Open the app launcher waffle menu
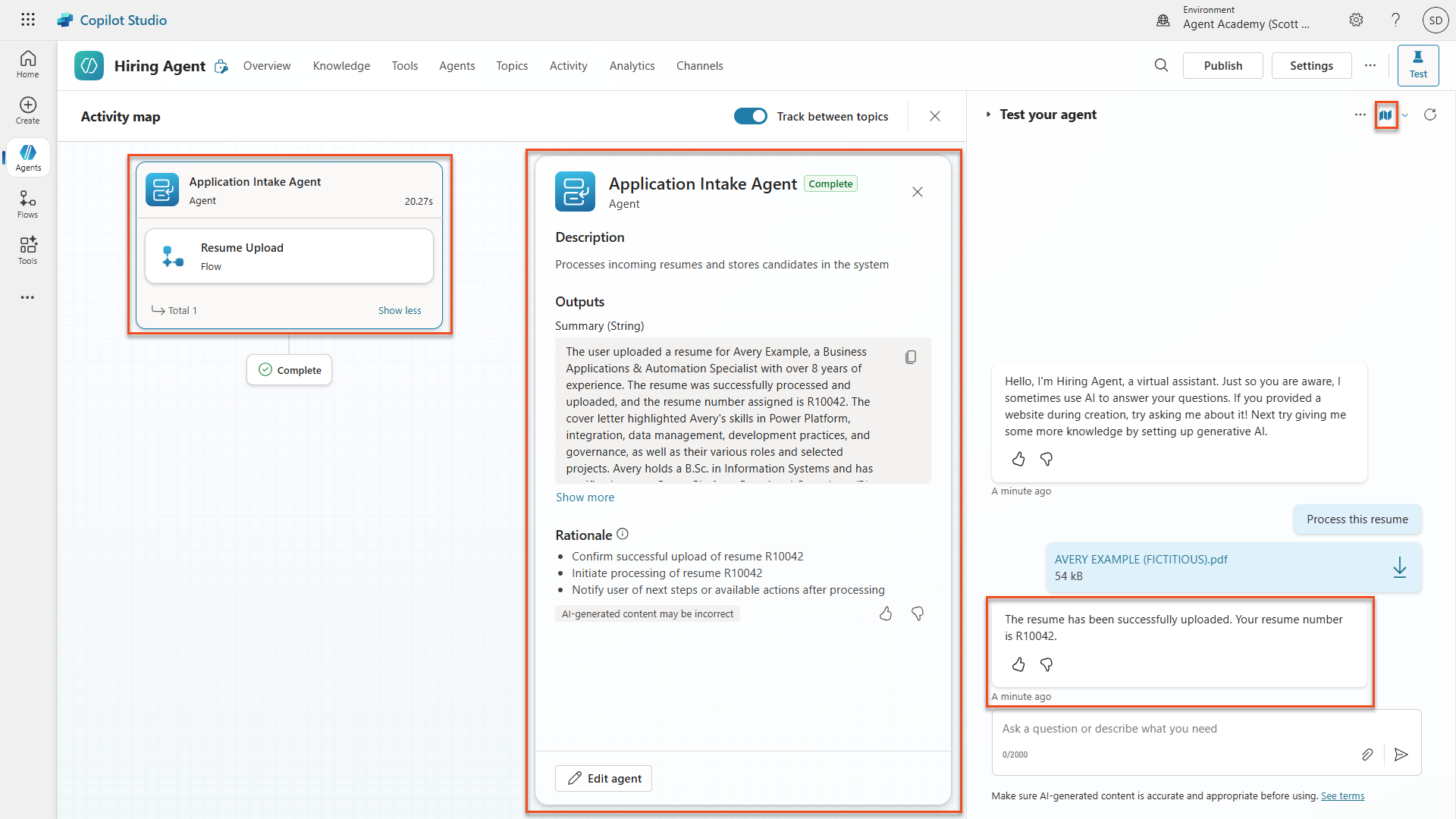 click(x=28, y=20)
